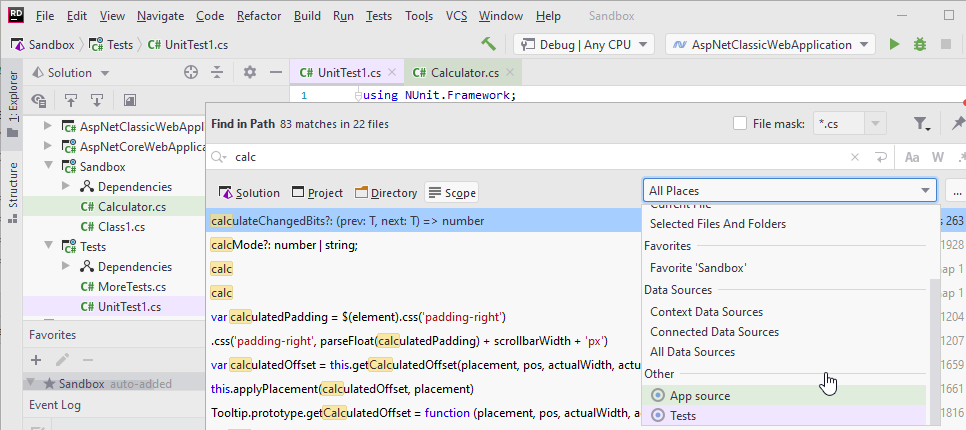Open the Refactor menu
966x430 pixels.
click(259, 16)
